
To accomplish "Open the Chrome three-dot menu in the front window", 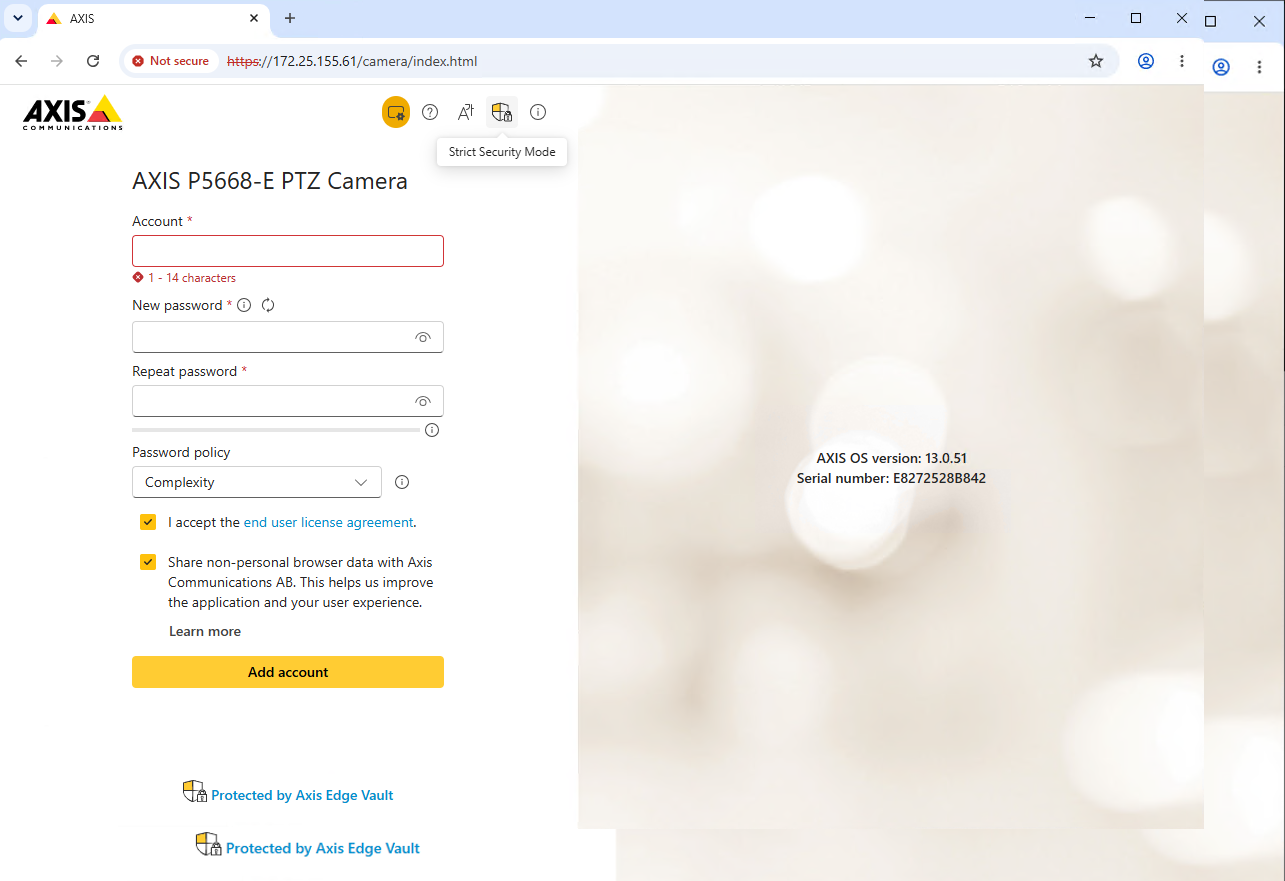I will (1182, 61).
